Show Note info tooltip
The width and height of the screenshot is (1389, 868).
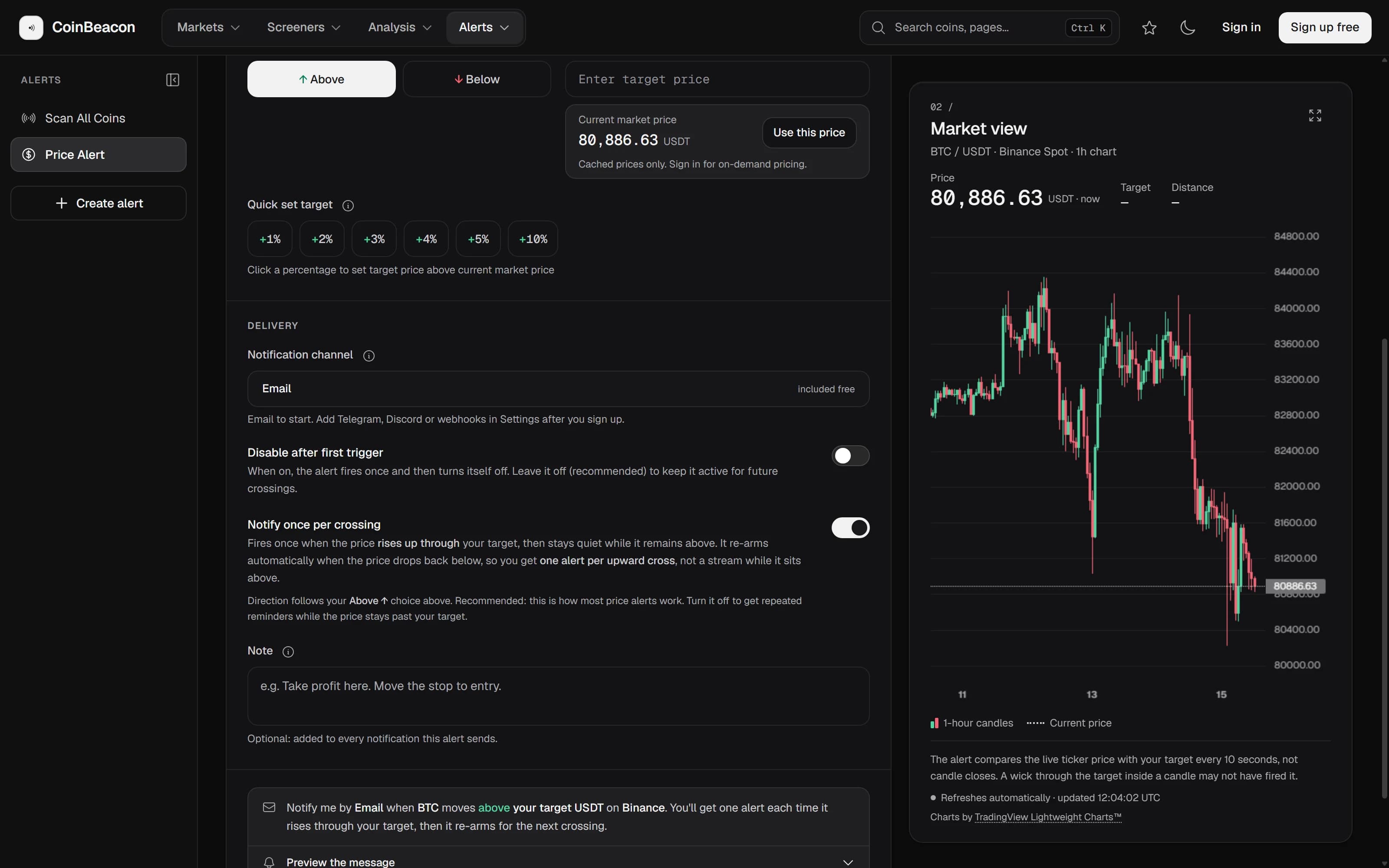click(x=288, y=651)
